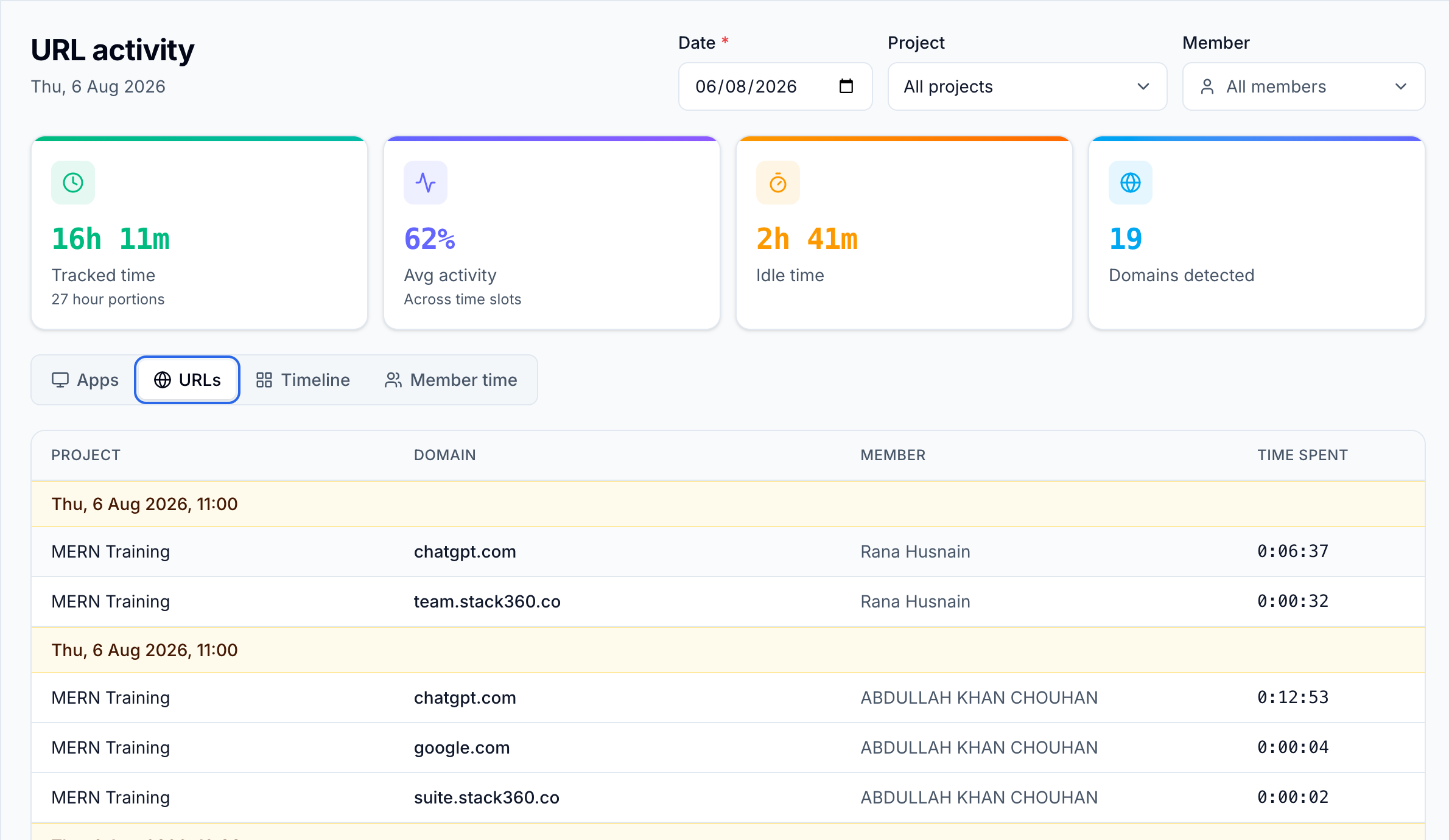Expand the All members dropdown
The width and height of the screenshot is (1449, 840).
click(1303, 86)
